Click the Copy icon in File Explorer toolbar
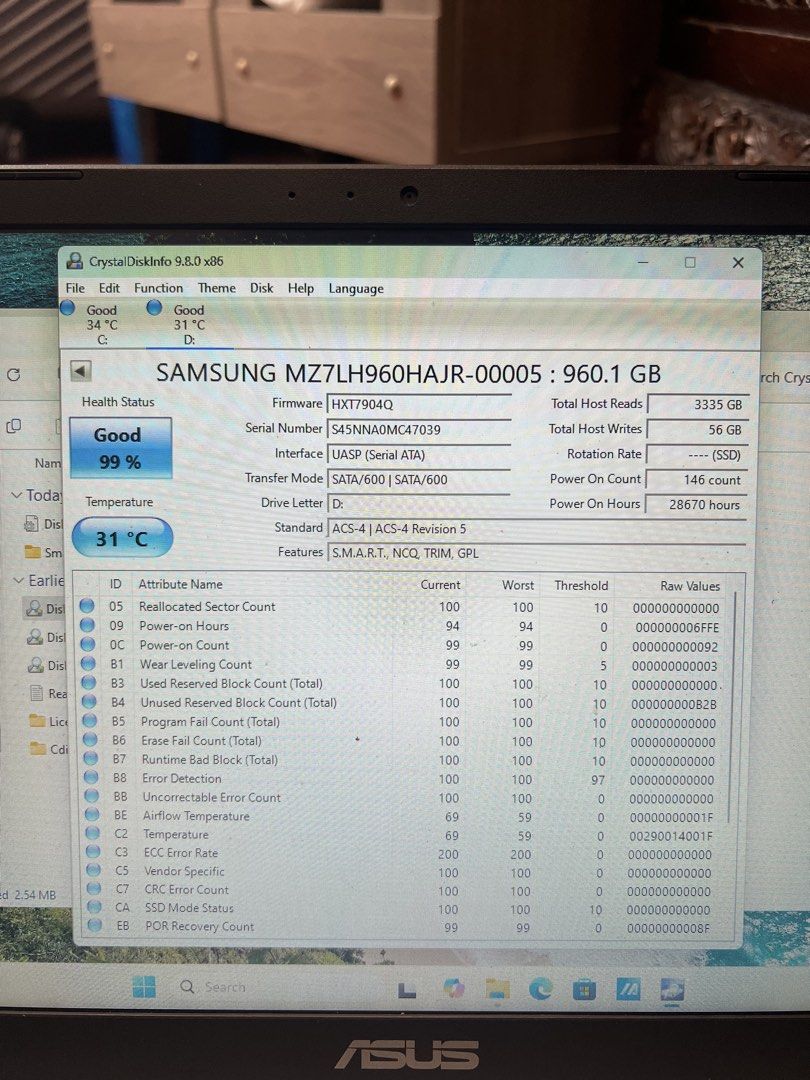Viewport: 810px width, 1080px height. pos(13,426)
